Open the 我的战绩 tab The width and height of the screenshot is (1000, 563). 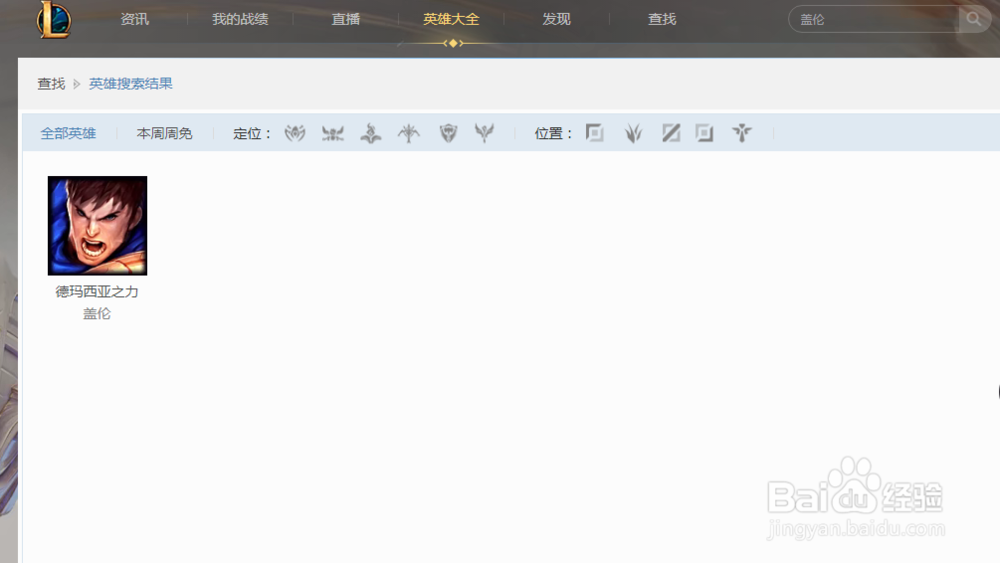(240, 19)
